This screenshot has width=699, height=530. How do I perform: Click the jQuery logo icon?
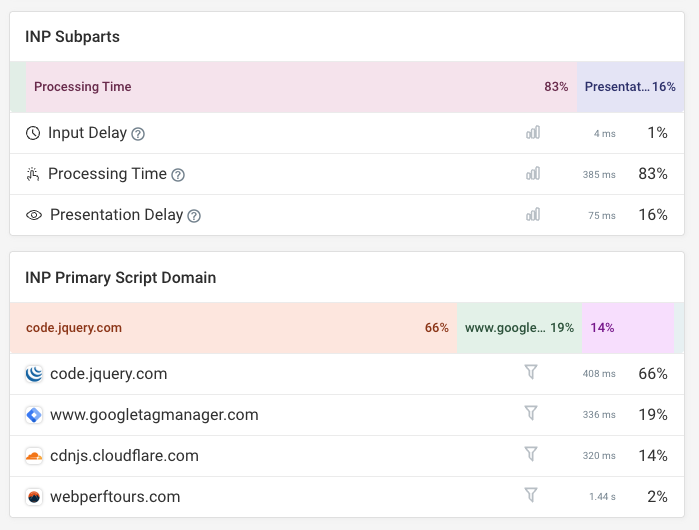[34, 374]
